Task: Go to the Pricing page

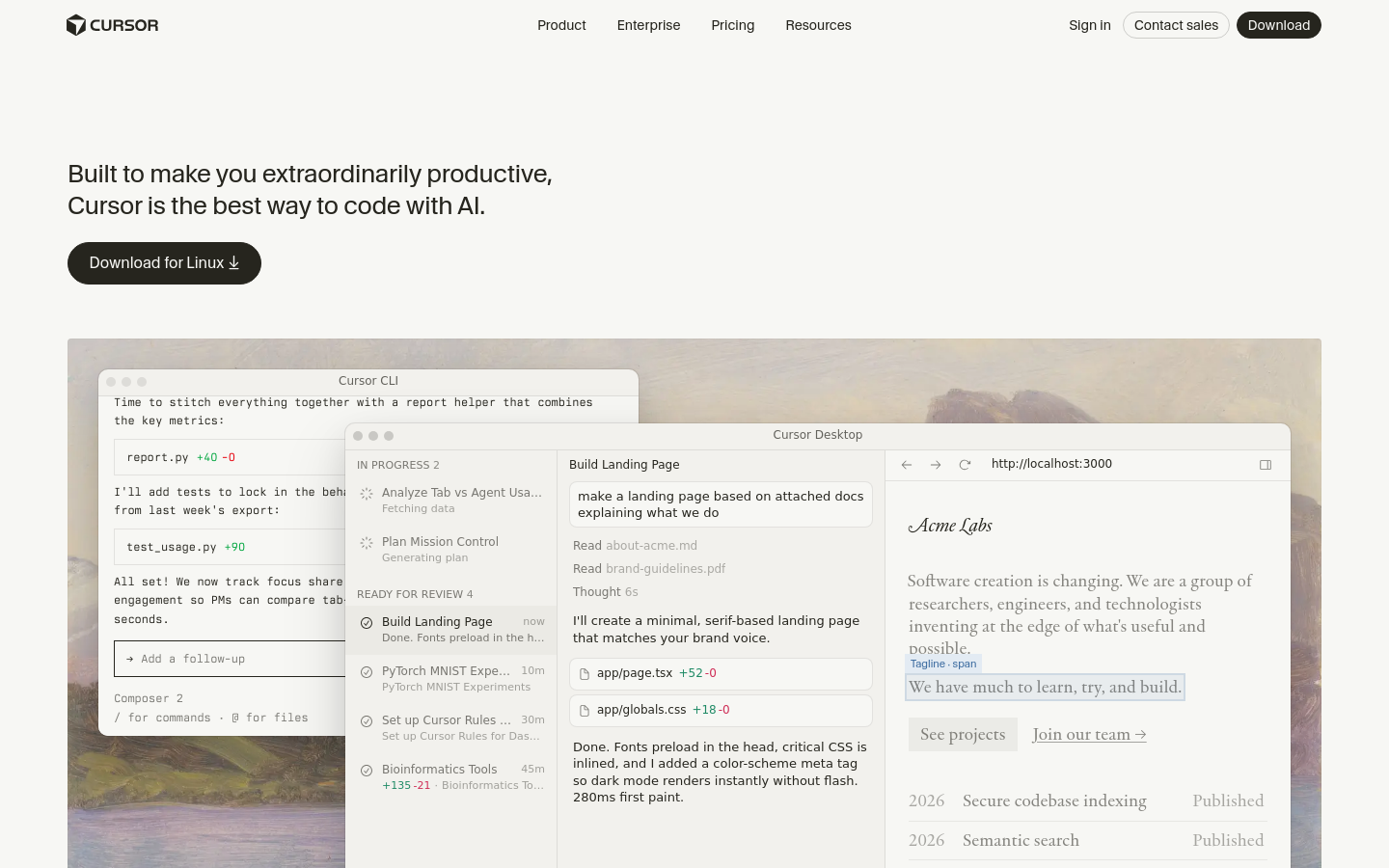Action: (x=732, y=25)
